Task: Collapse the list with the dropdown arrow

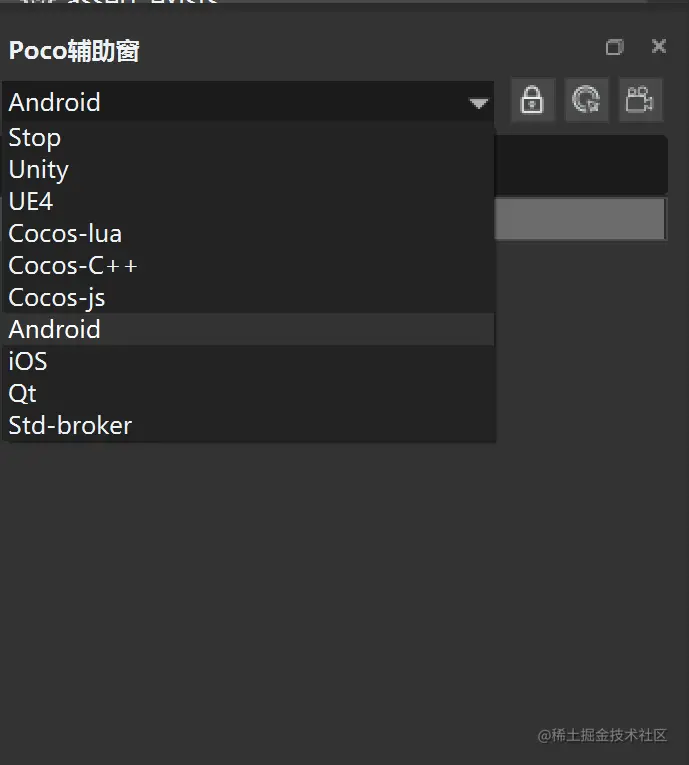Action: coord(478,103)
